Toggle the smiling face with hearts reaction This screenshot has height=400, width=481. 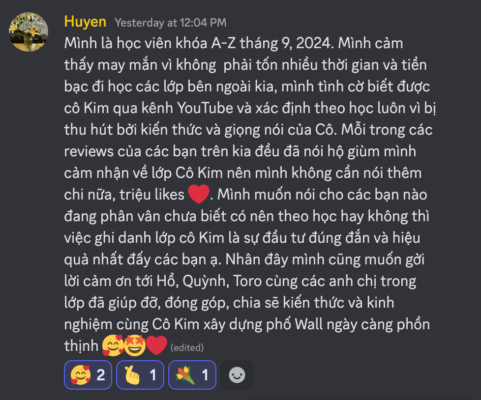click(x=88, y=375)
